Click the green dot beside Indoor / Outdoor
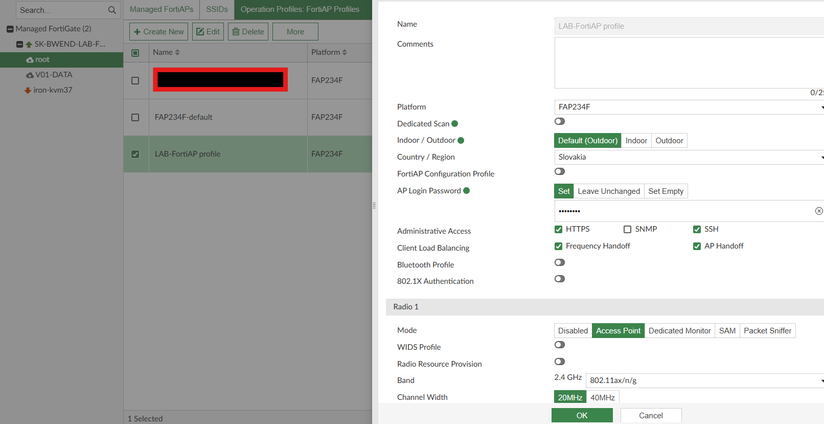The image size is (824, 424). [461, 140]
